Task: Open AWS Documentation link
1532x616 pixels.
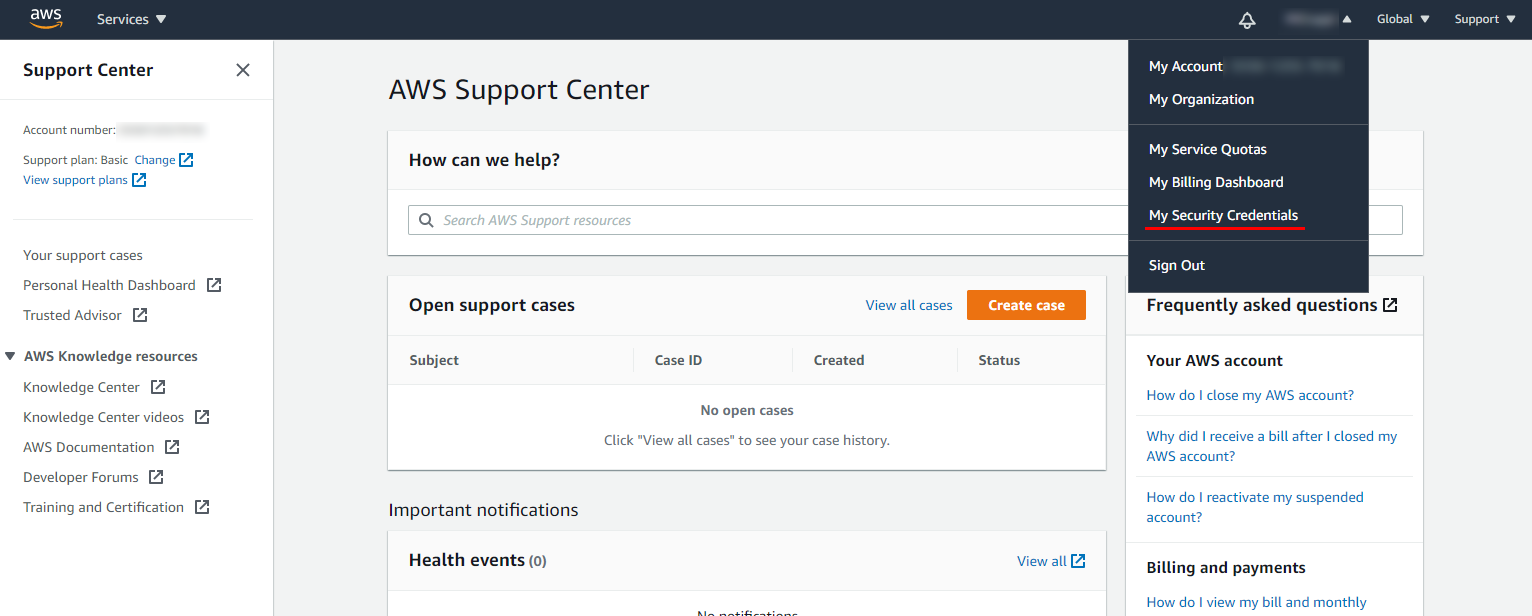Action: click(89, 447)
